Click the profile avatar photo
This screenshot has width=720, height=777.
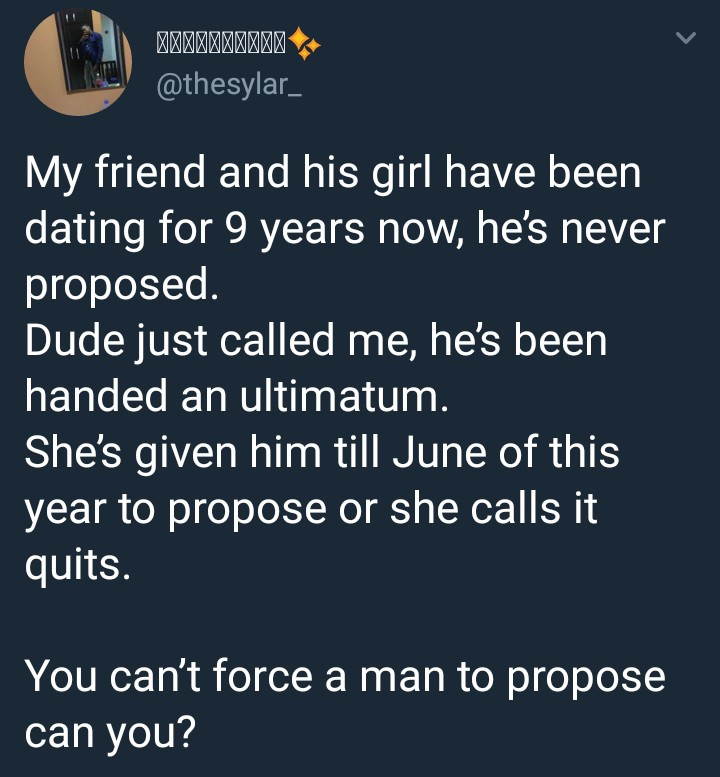coord(79,63)
